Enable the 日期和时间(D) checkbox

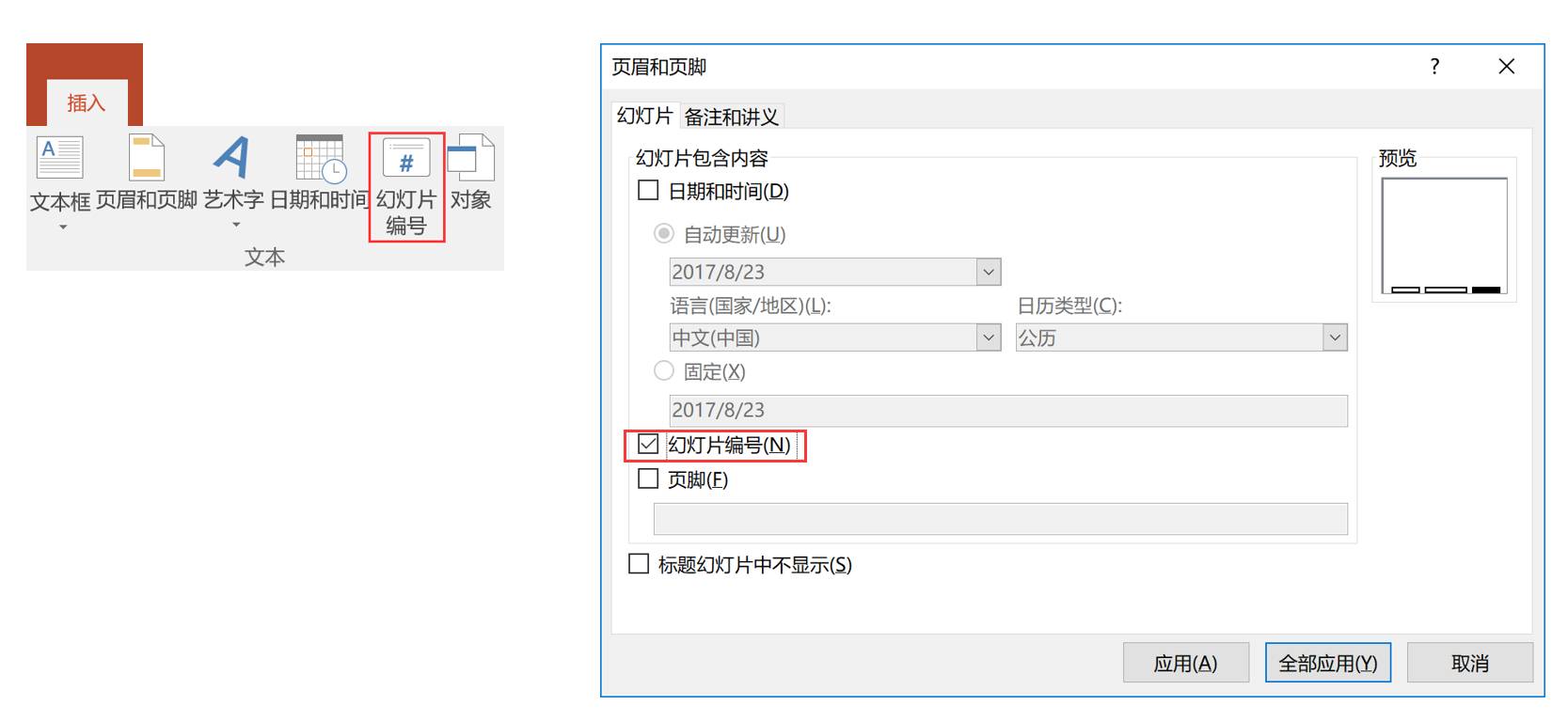tap(648, 190)
